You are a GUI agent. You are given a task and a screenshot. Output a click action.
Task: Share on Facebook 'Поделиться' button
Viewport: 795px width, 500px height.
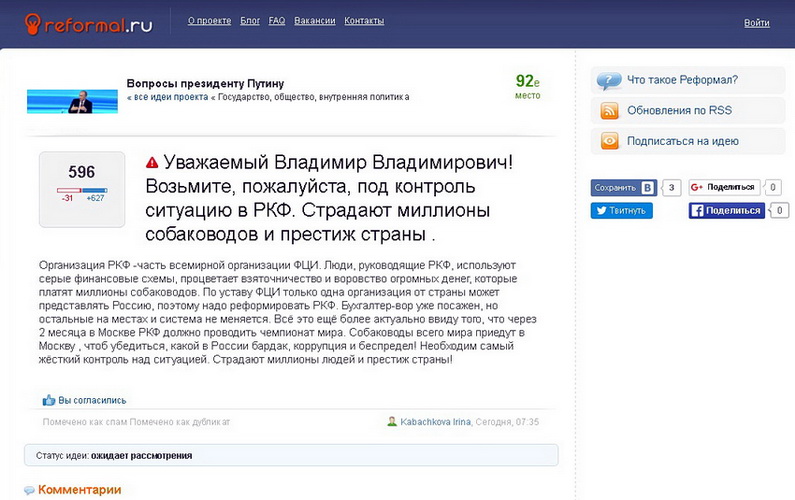726,211
